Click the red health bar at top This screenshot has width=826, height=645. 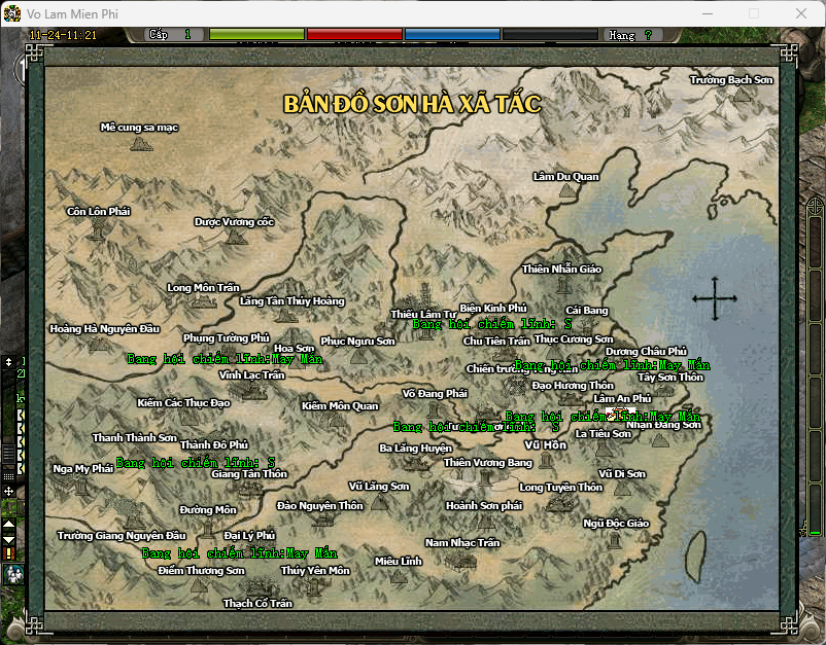coord(354,35)
